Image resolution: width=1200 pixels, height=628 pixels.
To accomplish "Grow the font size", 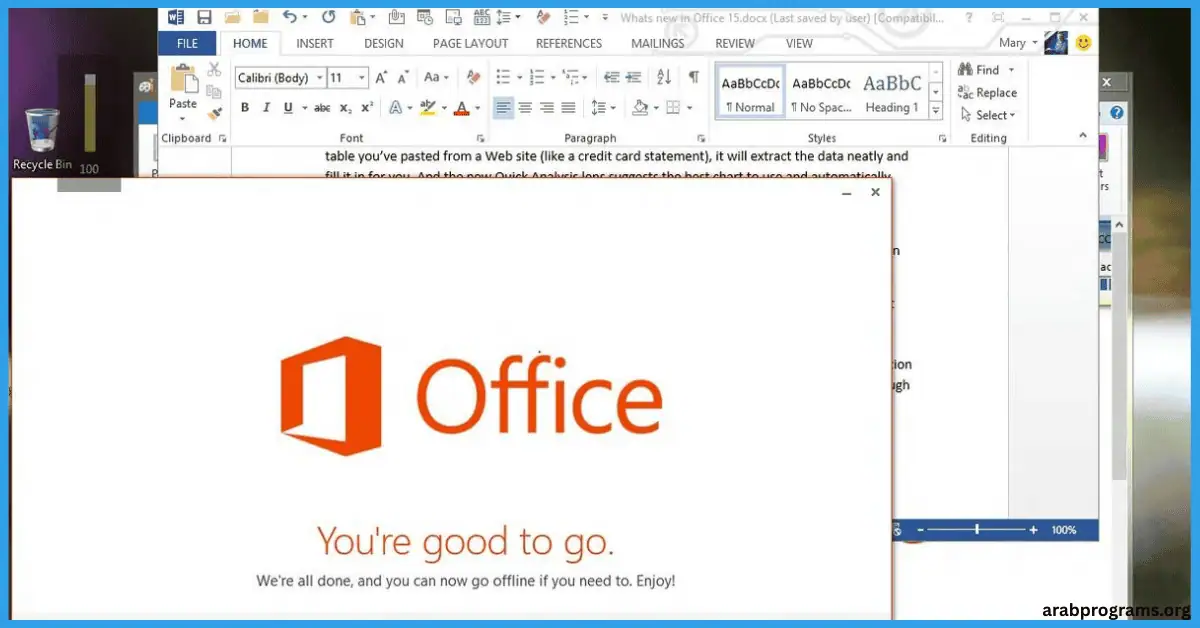I will (x=381, y=77).
